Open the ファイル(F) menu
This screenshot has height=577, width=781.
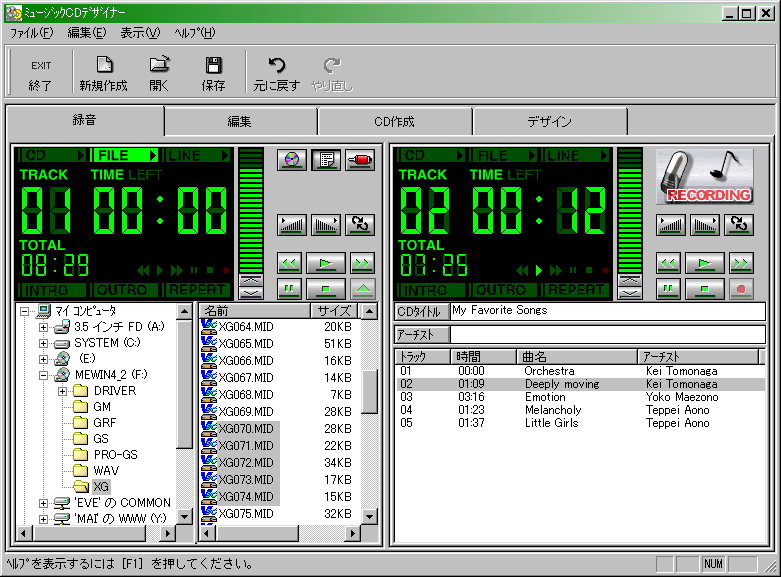coord(31,33)
